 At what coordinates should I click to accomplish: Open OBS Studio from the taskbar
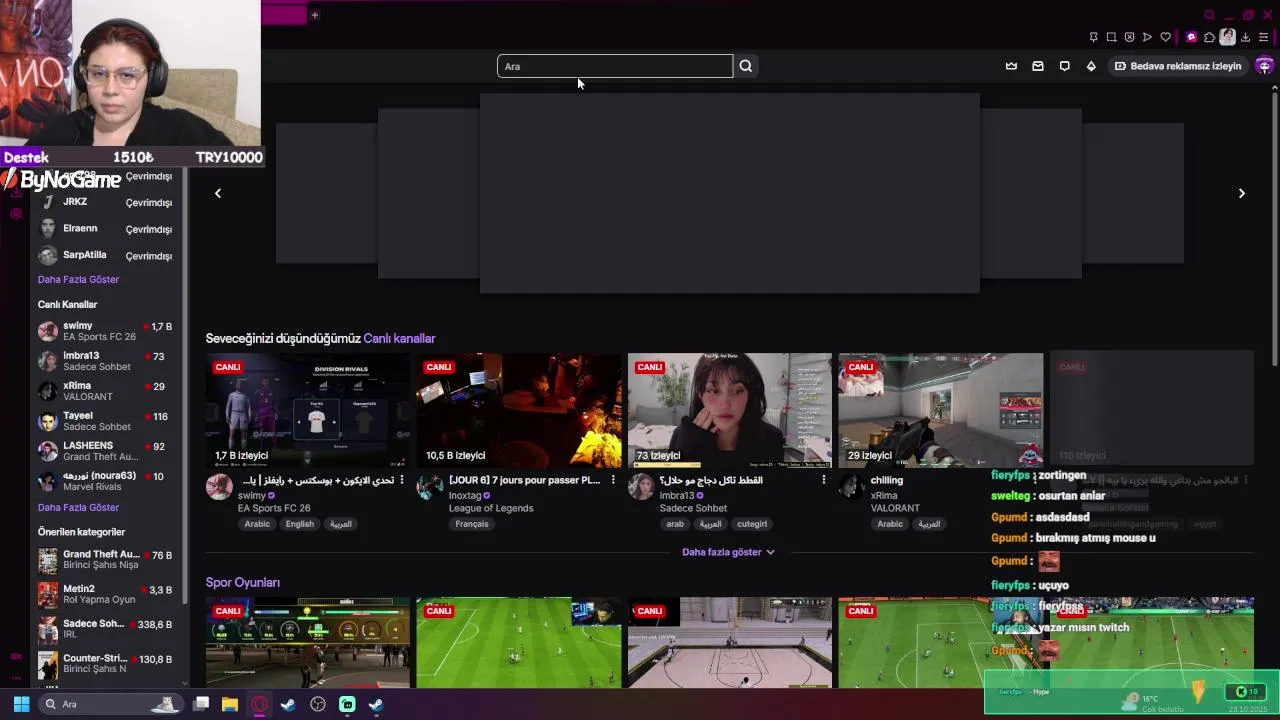[x=318, y=704]
